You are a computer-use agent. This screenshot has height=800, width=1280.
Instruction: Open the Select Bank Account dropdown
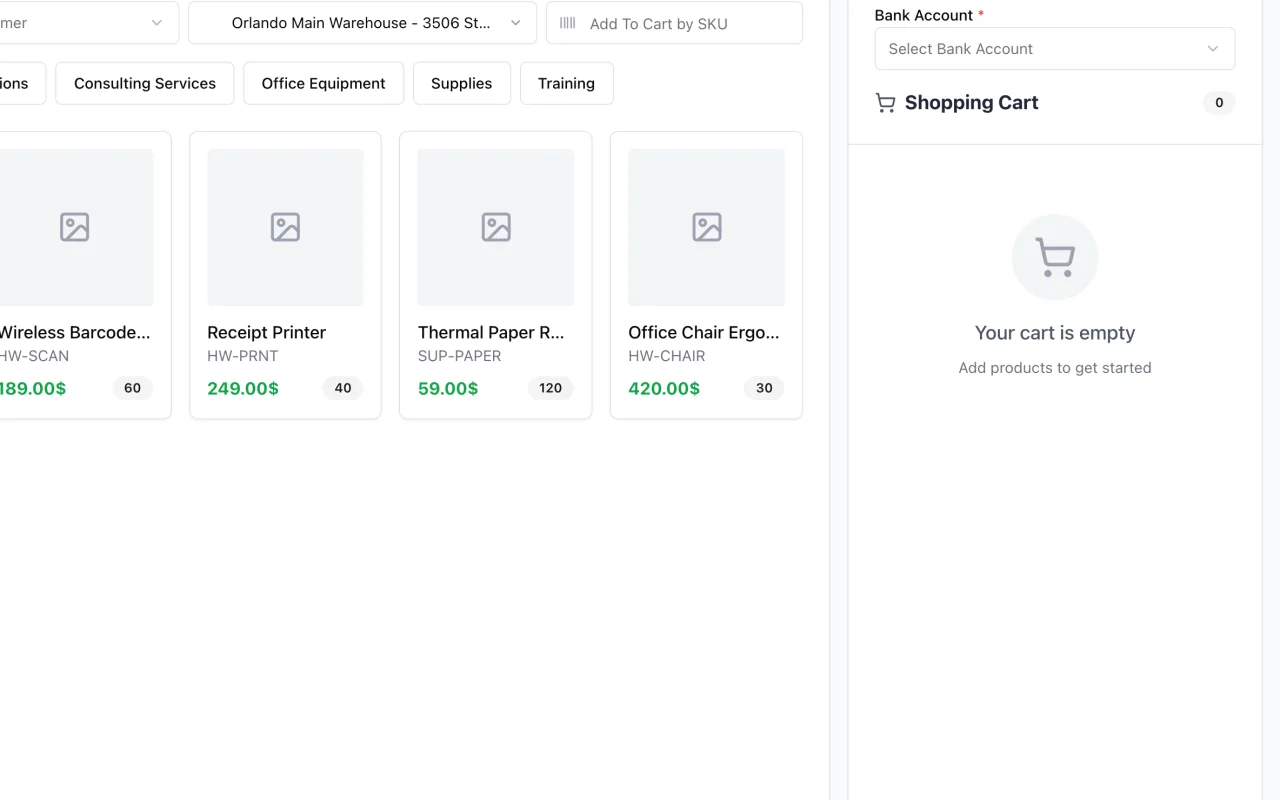tap(1055, 49)
